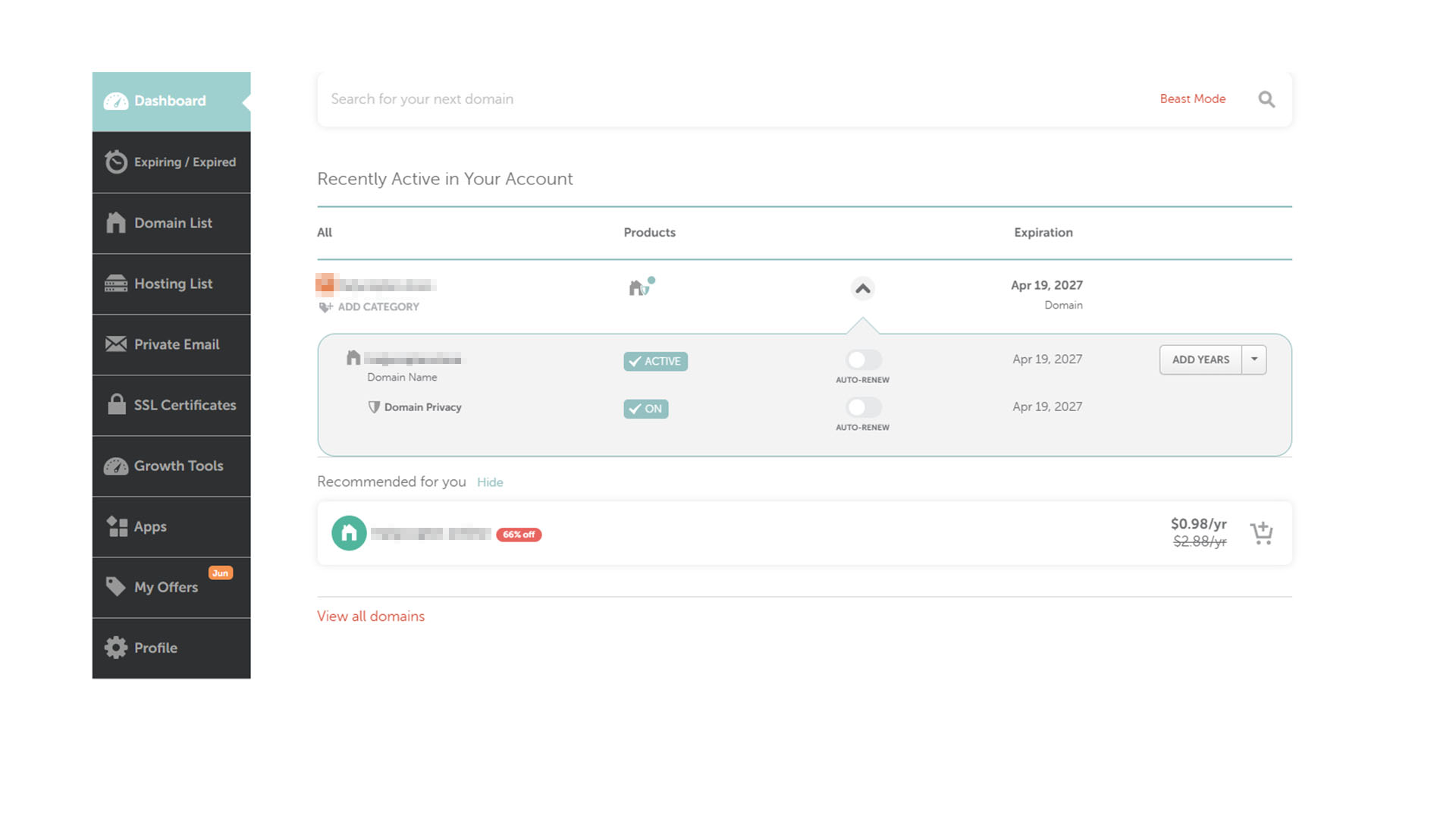Go to Domain List

171,223
